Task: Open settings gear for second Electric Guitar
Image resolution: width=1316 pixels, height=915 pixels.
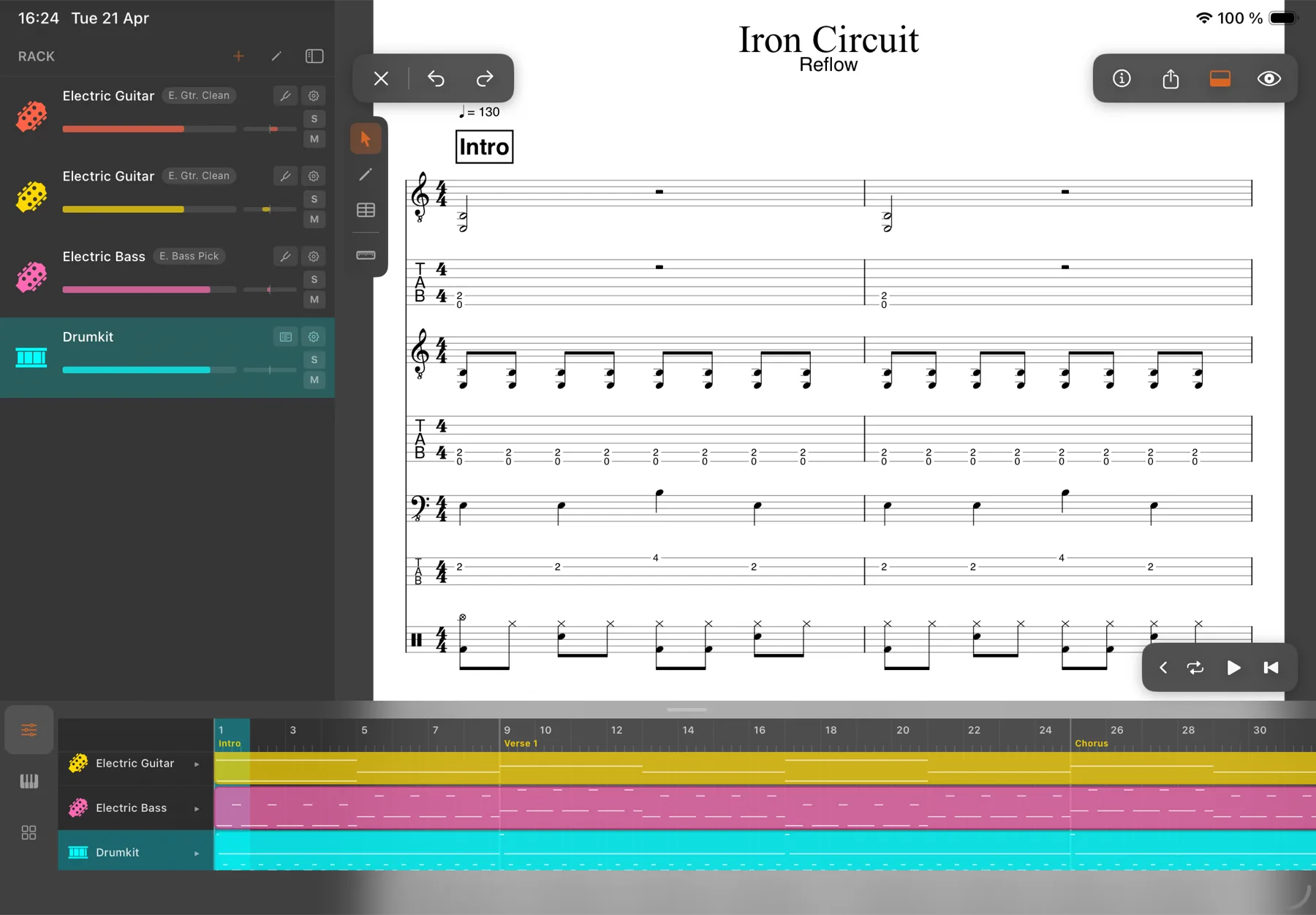Action: [x=314, y=176]
